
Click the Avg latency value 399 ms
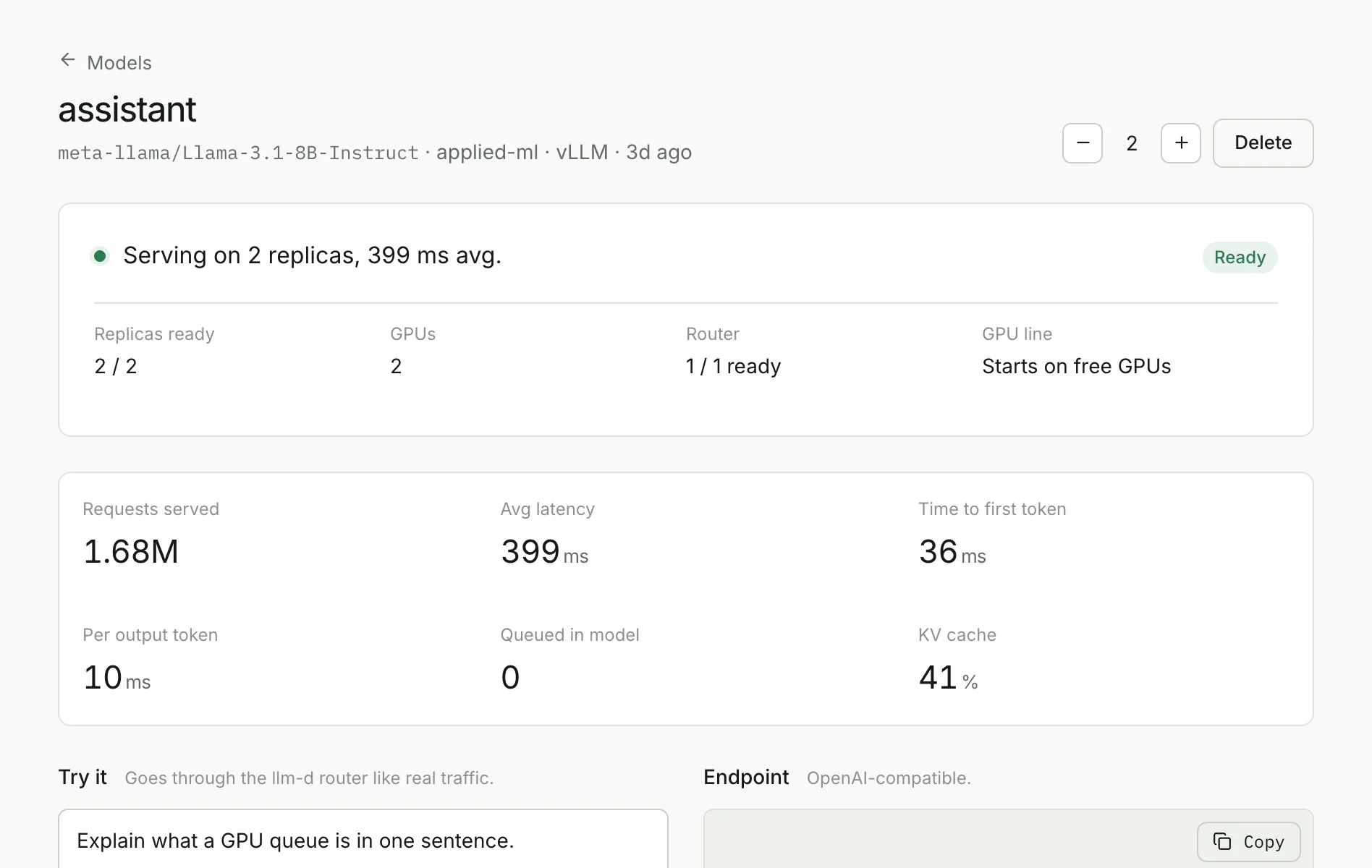(544, 552)
